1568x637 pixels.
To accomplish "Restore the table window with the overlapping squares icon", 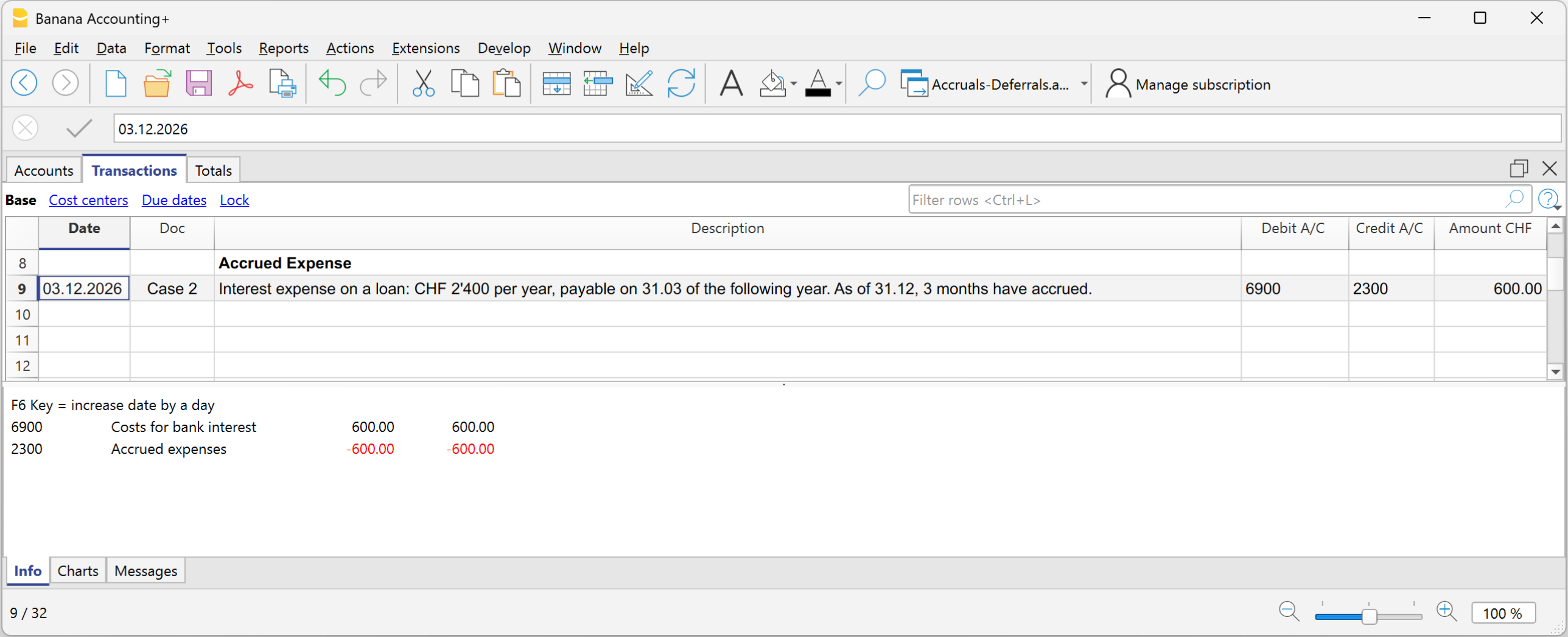I will (1519, 169).
